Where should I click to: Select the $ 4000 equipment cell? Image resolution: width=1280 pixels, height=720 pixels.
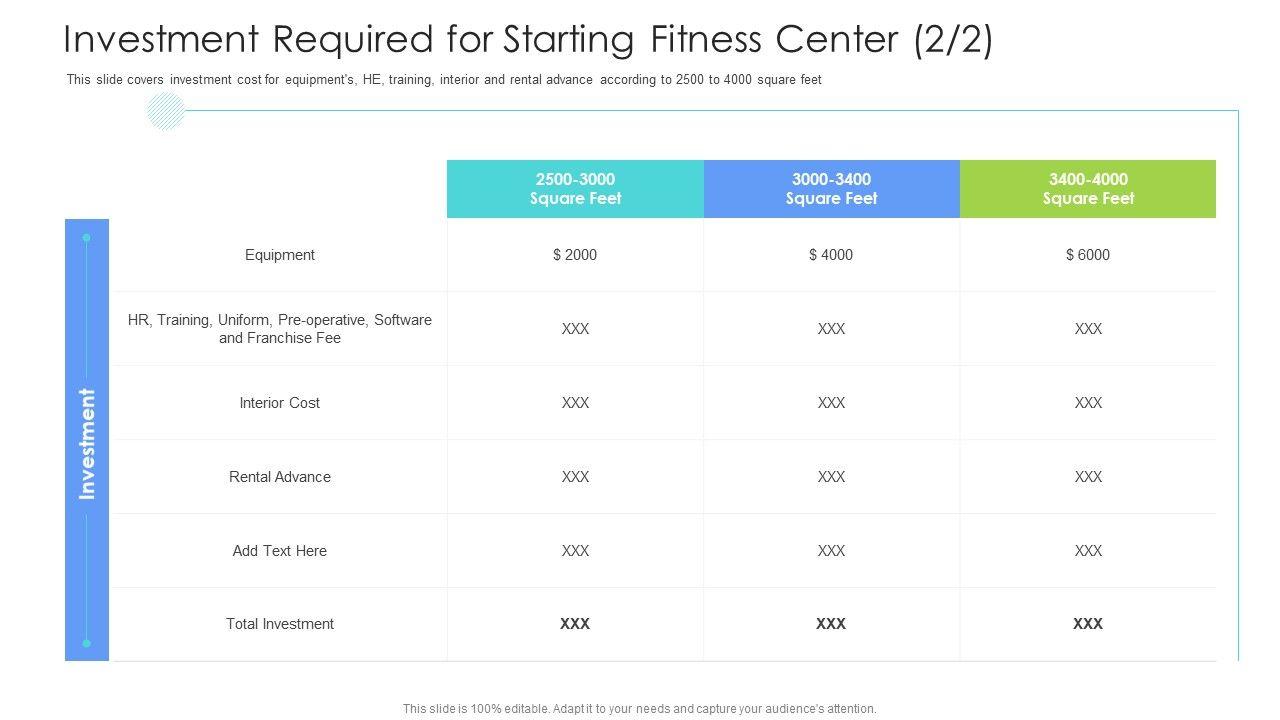click(831, 255)
